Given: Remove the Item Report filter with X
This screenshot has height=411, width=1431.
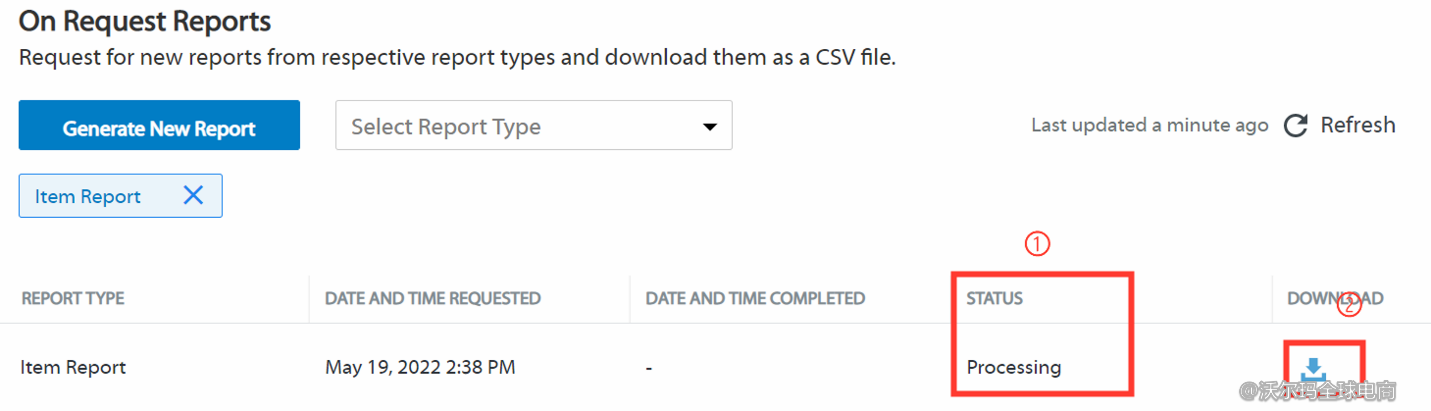Looking at the screenshot, I should 194,196.
